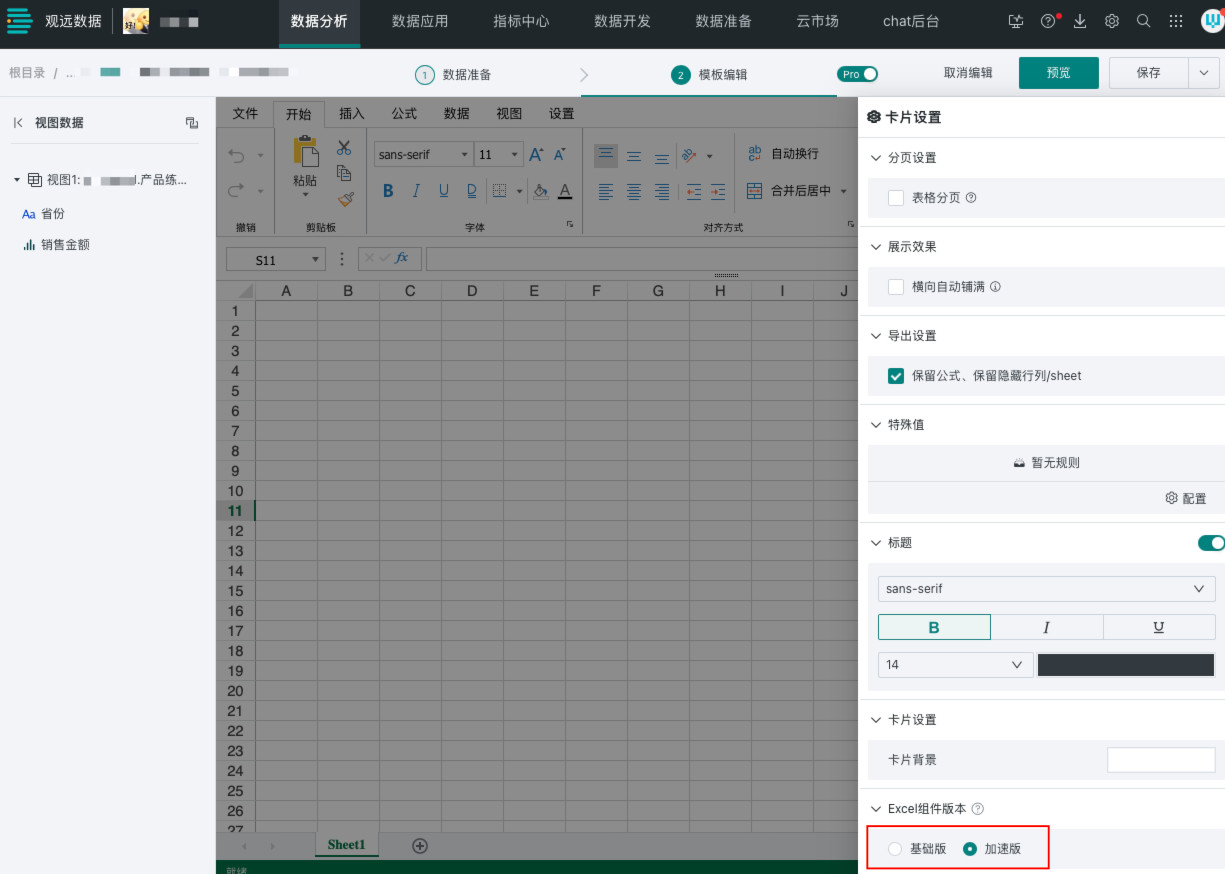Increase font size with larger A icon
The height and width of the screenshot is (874, 1225).
coord(536,155)
